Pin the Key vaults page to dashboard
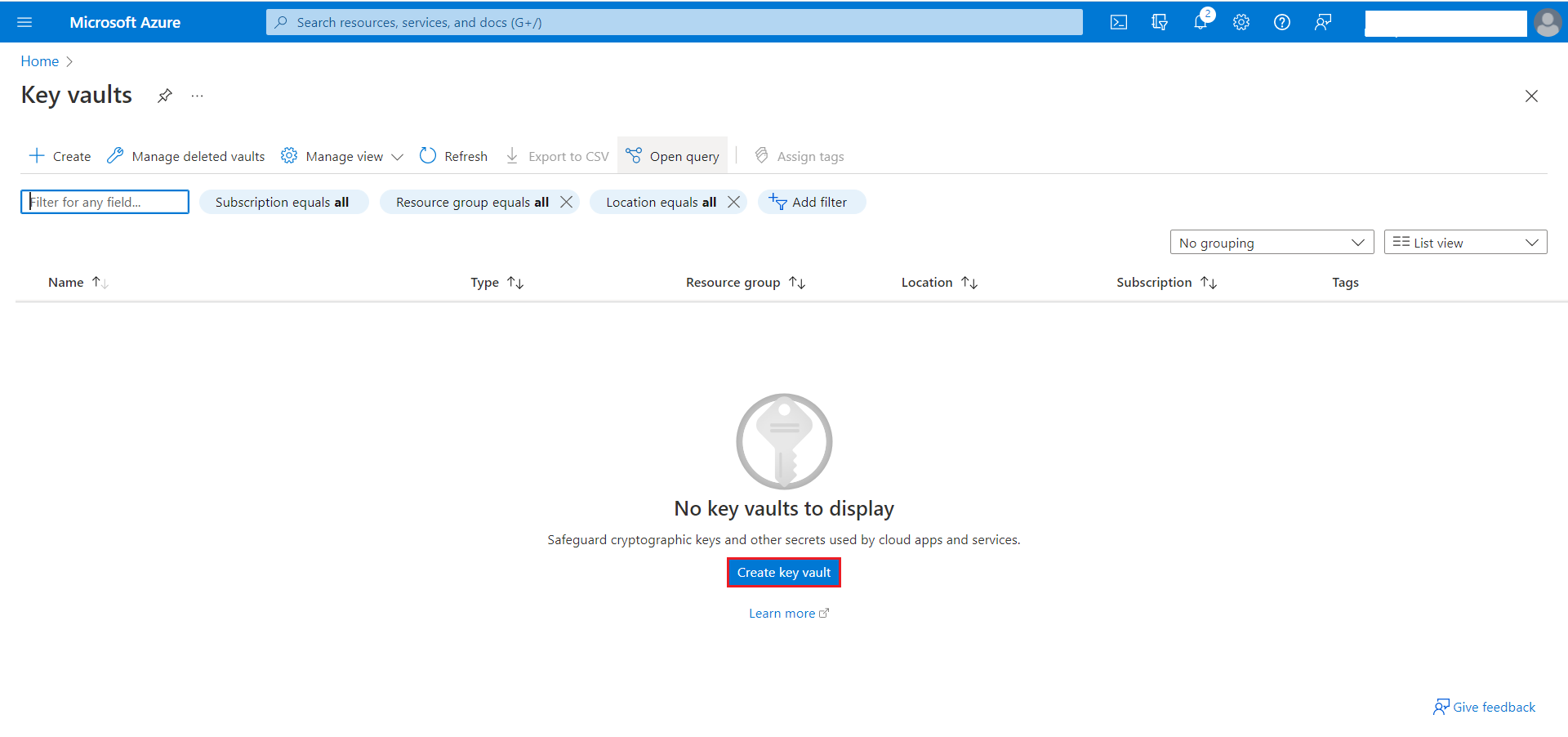Viewport: 1568px width, 737px height. [x=164, y=96]
